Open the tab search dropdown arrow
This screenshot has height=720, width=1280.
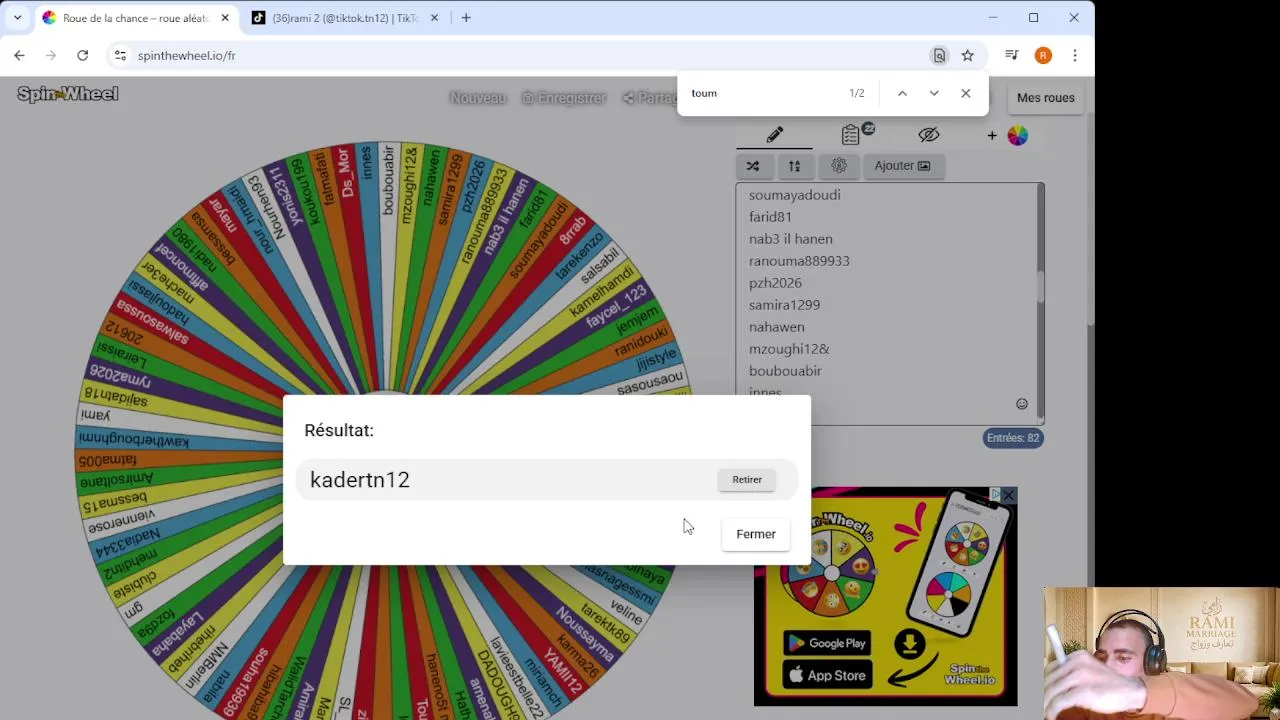(17, 18)
